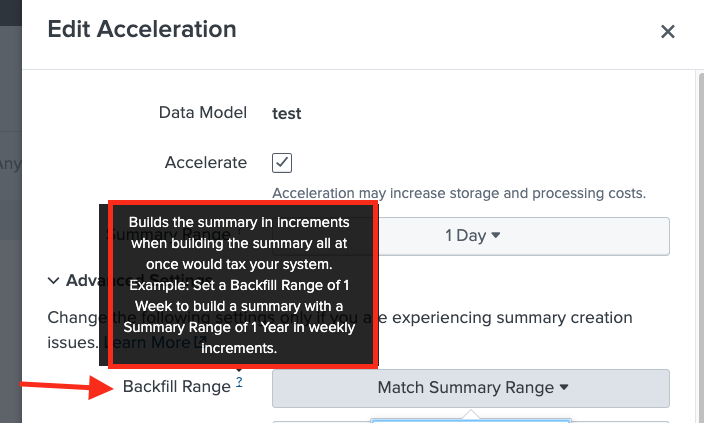704x423 pixels.
Task: Click the red arrow pointing to Backfill Range
Action: pyautogui.click(x=60, y=385)
